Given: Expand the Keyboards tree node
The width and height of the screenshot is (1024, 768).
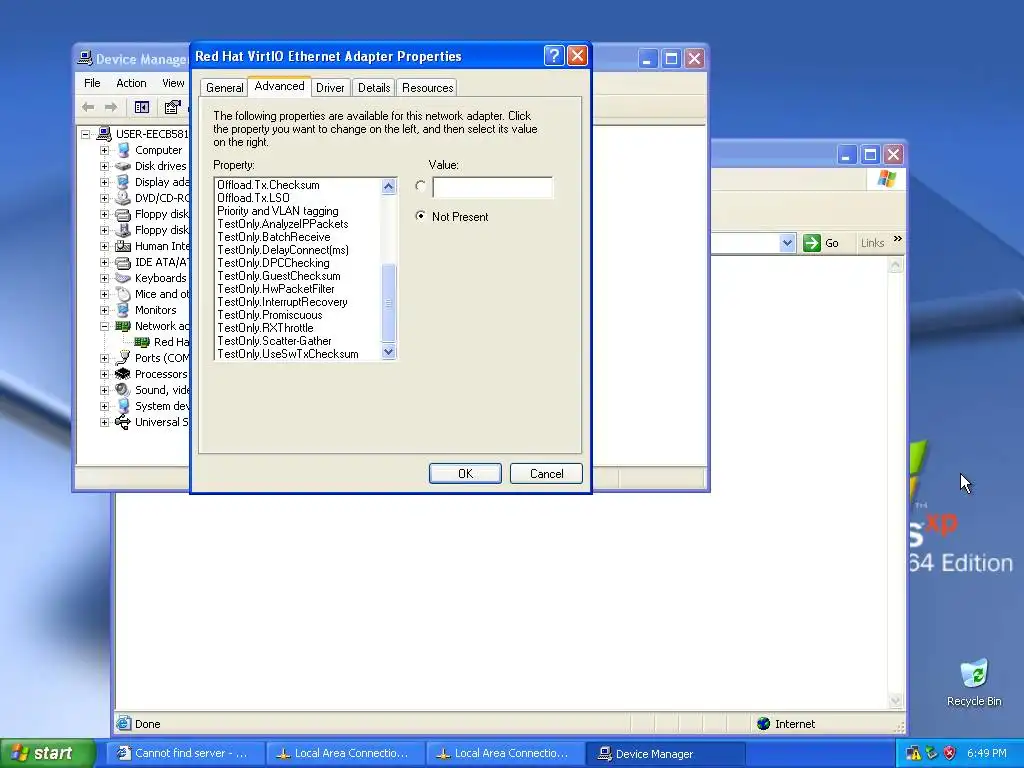Looking at the screenshot, I should [104, 278].
